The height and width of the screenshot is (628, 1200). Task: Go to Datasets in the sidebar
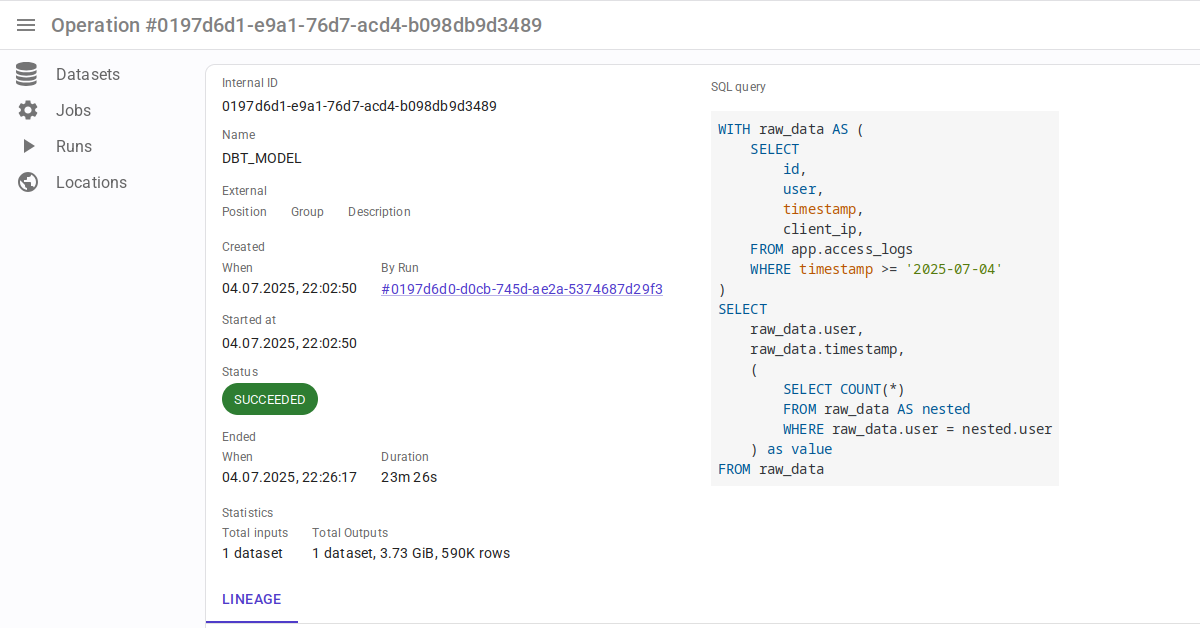(x=88, y=75)
